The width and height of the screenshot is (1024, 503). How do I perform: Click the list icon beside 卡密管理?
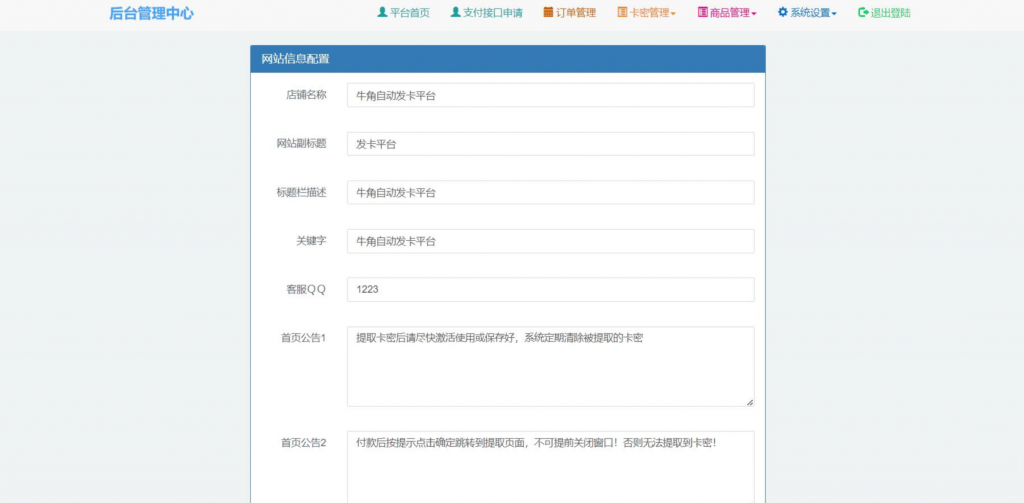click(x=622, y=12)
